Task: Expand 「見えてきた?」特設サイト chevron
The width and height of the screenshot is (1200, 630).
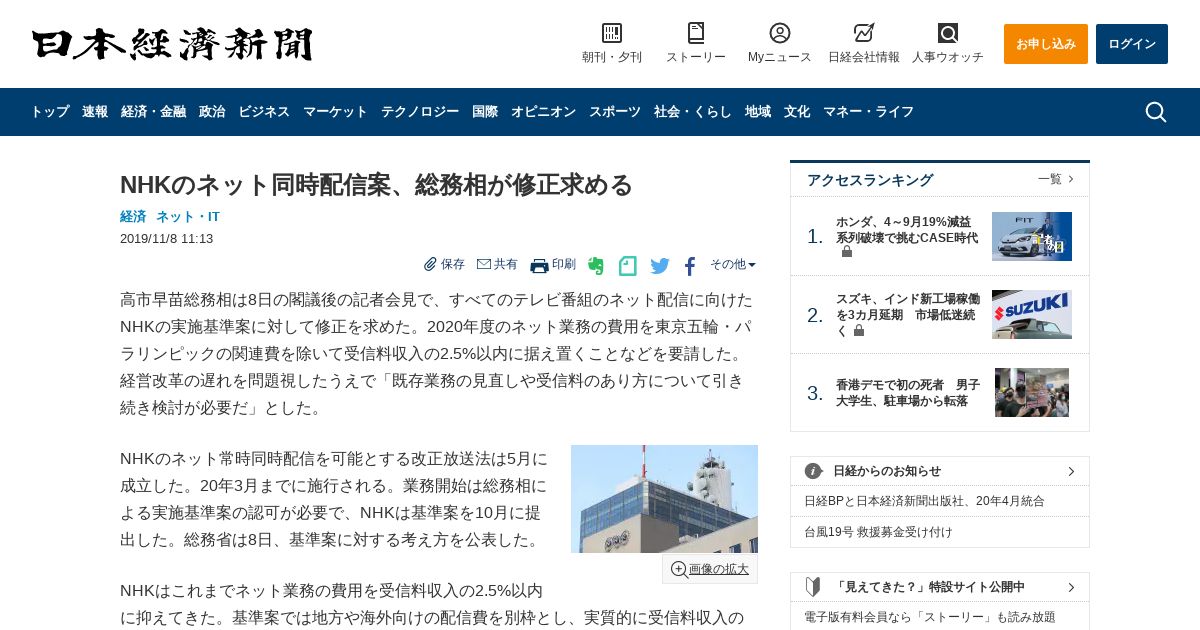Action: (1071, 587)
